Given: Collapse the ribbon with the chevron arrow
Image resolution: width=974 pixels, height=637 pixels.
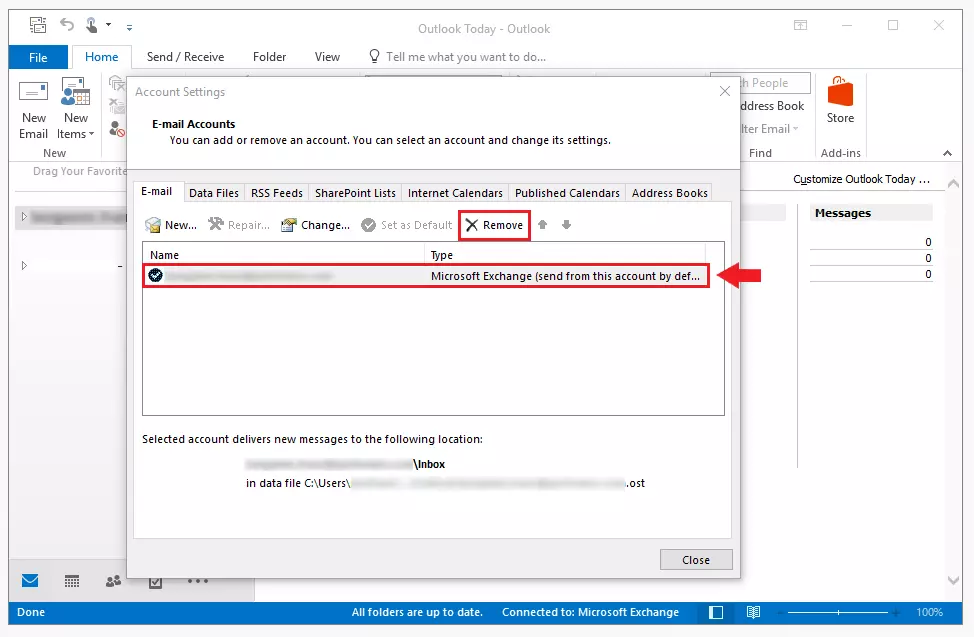Looking at the screenshot, I should point(947,153).
